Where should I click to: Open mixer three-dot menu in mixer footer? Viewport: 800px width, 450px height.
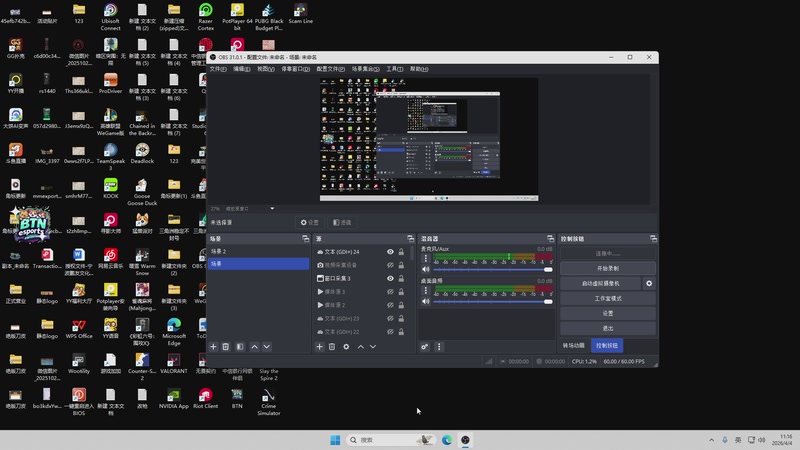tap(439, 346)
